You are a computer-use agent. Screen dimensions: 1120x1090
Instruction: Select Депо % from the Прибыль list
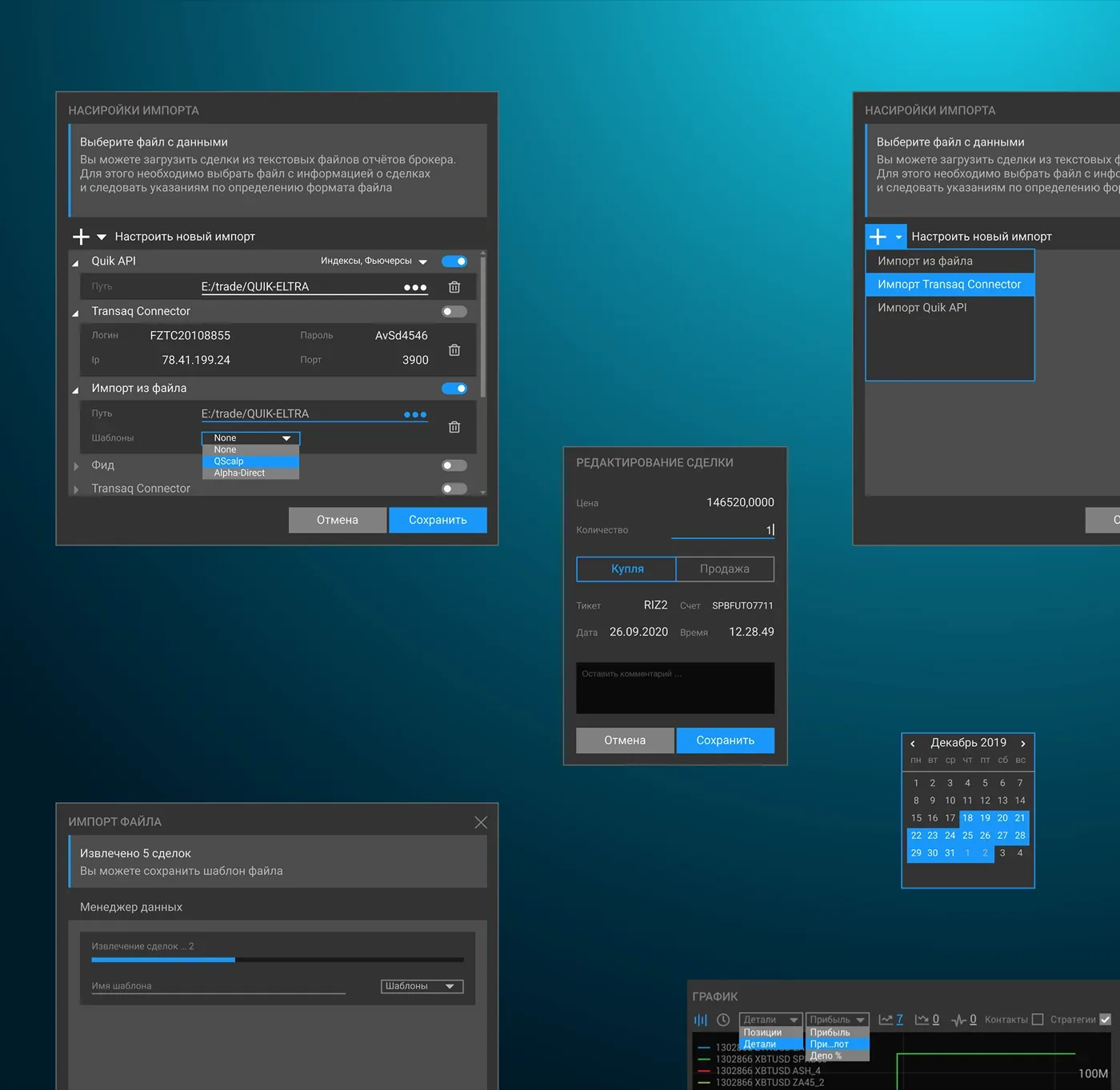pos(837,1056)
